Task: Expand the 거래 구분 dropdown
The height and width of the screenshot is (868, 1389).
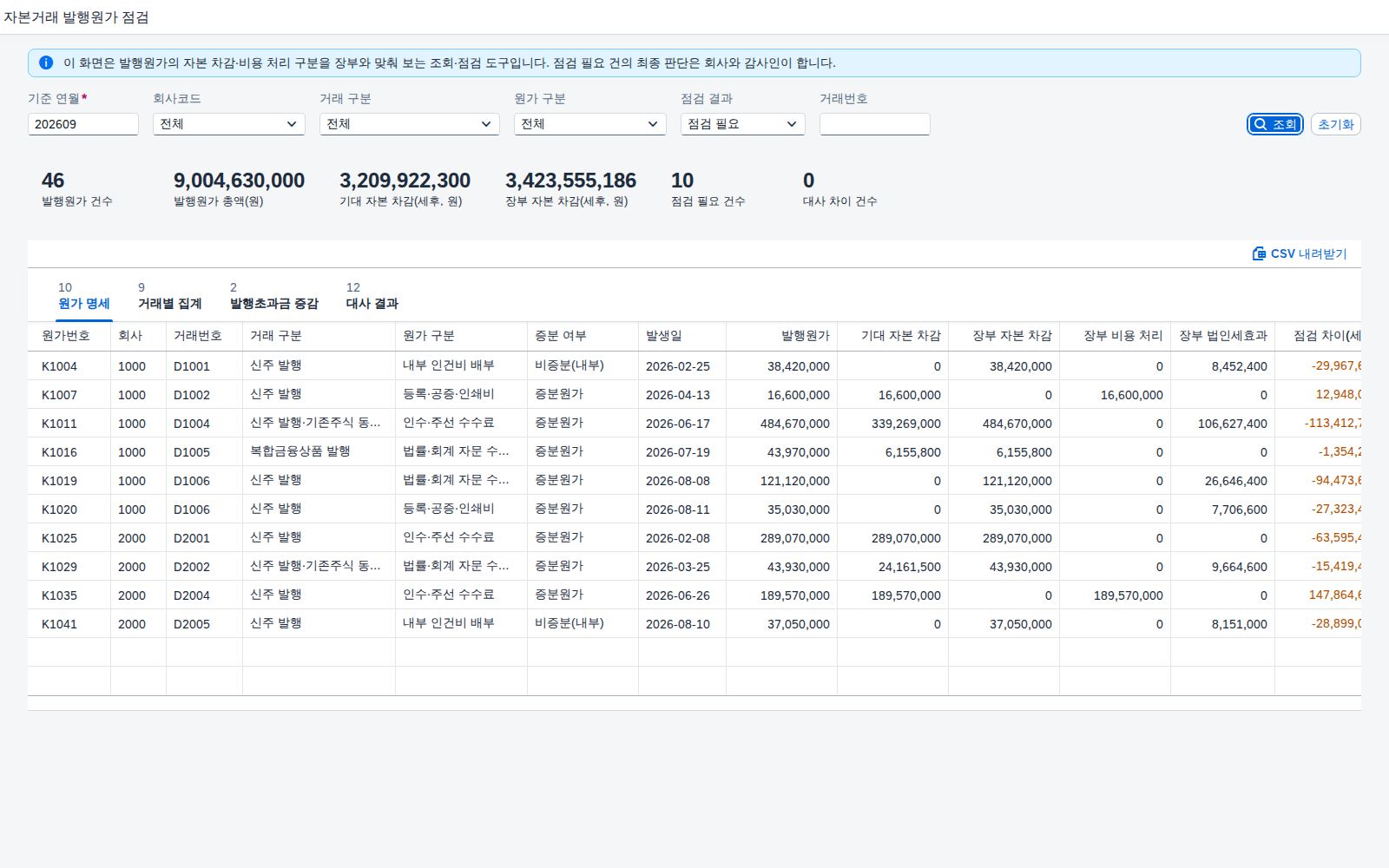Action: 410,124
